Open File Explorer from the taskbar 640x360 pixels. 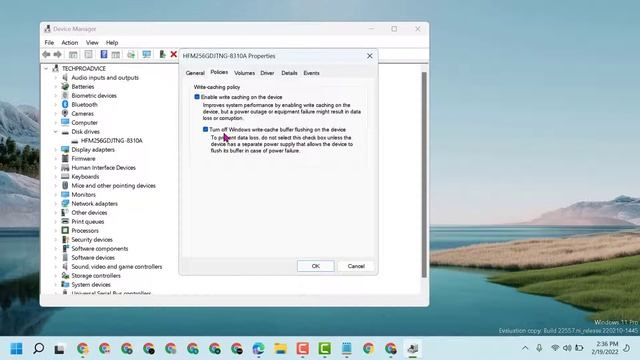coord(280,349)
